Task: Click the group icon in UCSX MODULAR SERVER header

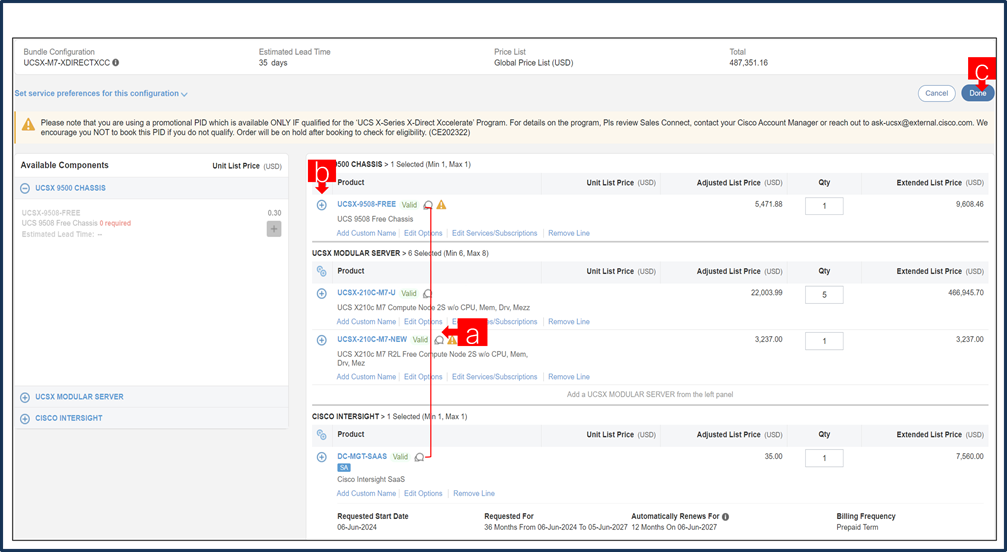Action: coord(322,272)
